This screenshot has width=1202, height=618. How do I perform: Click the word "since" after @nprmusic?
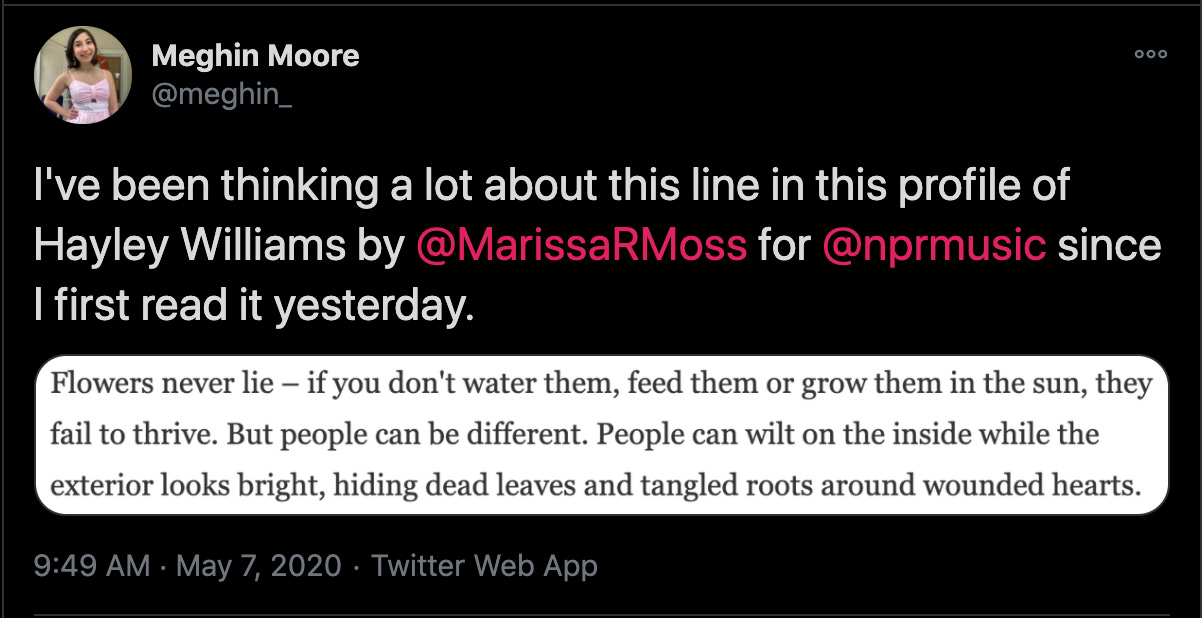pos(1109,246)
